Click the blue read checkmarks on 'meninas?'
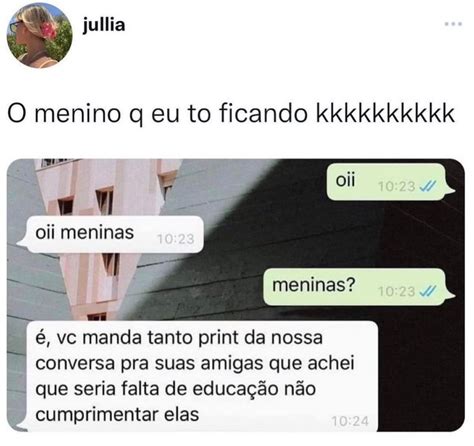 (x=427, y=292)
